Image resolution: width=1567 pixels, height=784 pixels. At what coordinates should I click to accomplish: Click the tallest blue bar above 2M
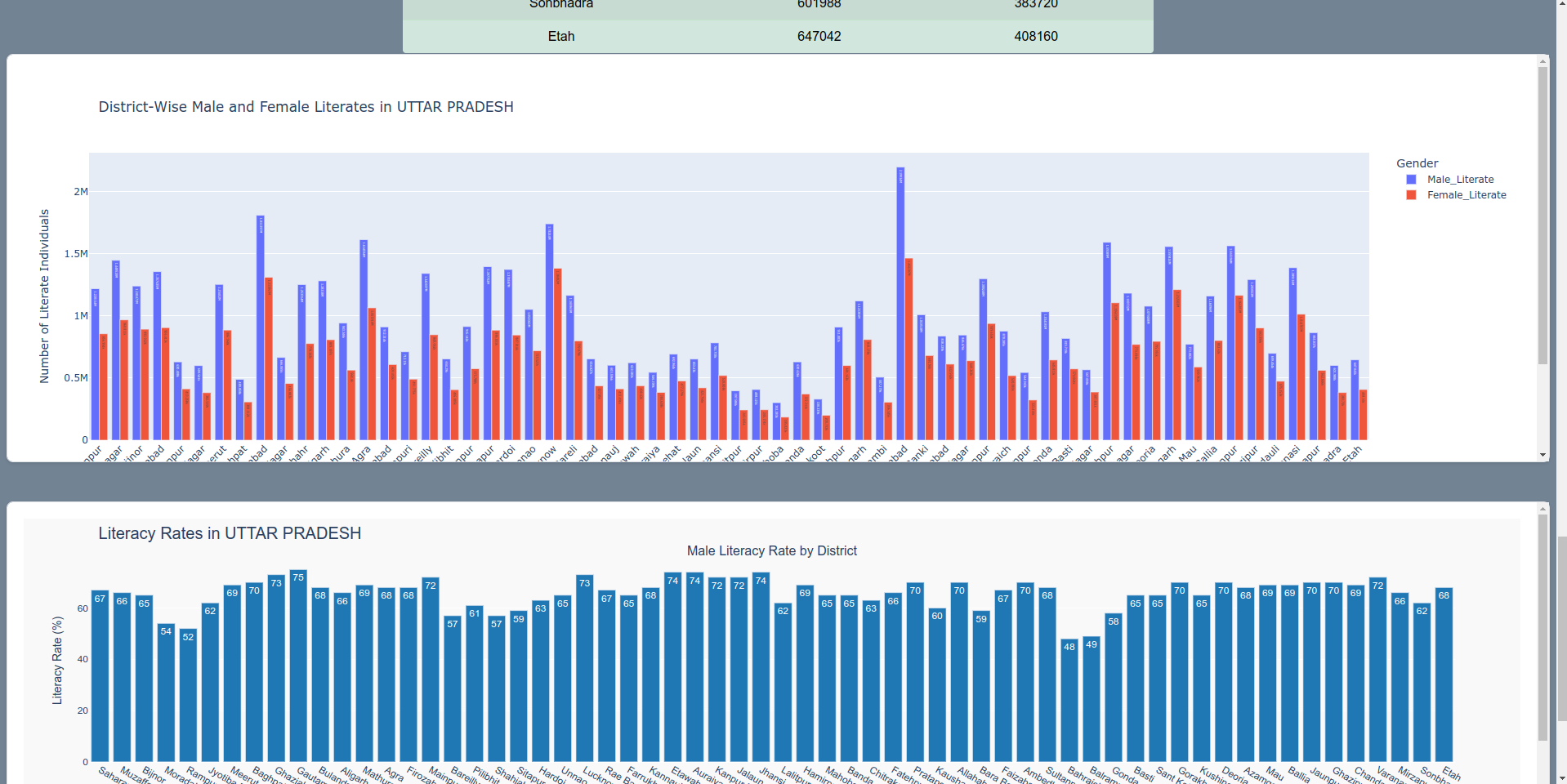pyautogui.click(x=900, y=304)
